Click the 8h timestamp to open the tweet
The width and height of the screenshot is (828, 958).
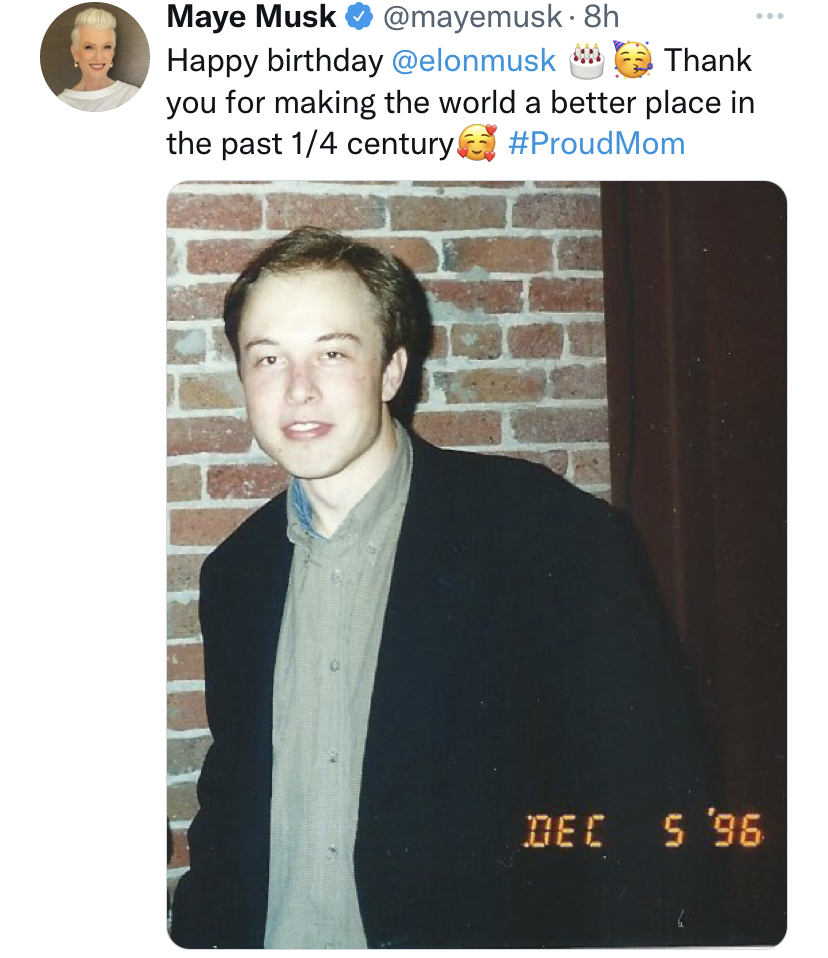(601, 16)
